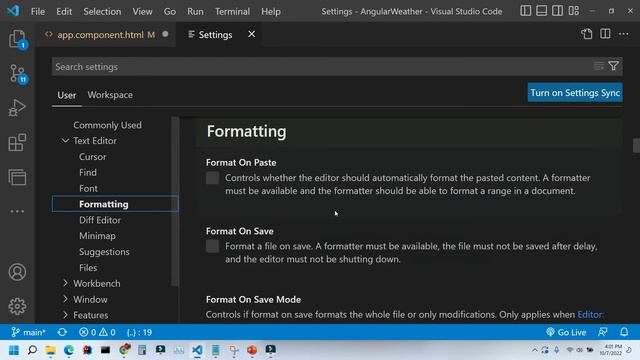Open Windows Start menu

pos(14,350)
